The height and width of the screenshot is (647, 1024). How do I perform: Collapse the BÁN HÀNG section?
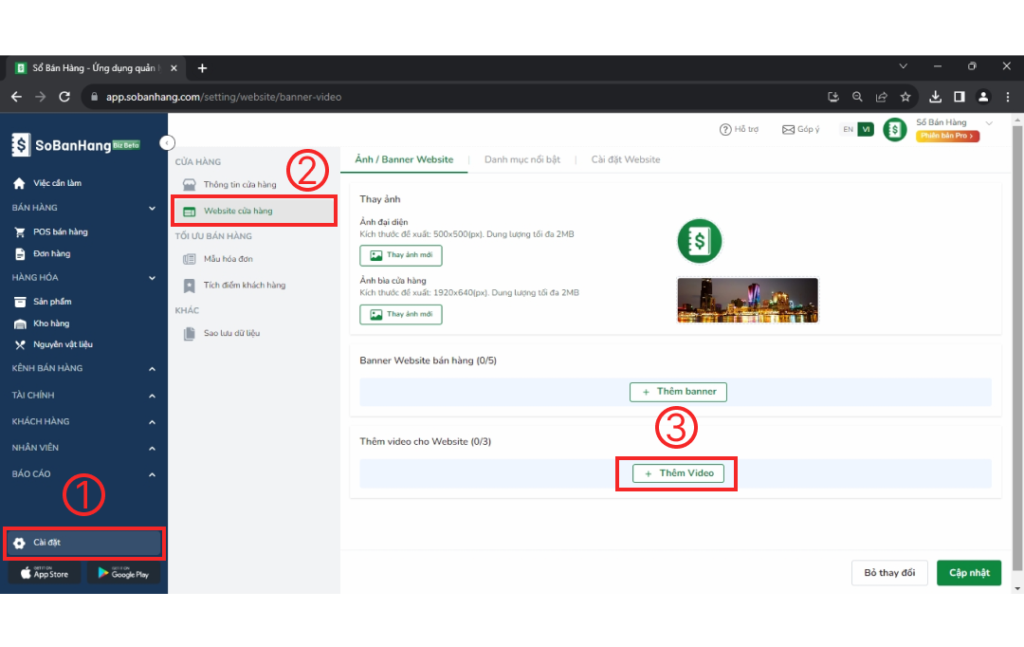pos(152,208)
